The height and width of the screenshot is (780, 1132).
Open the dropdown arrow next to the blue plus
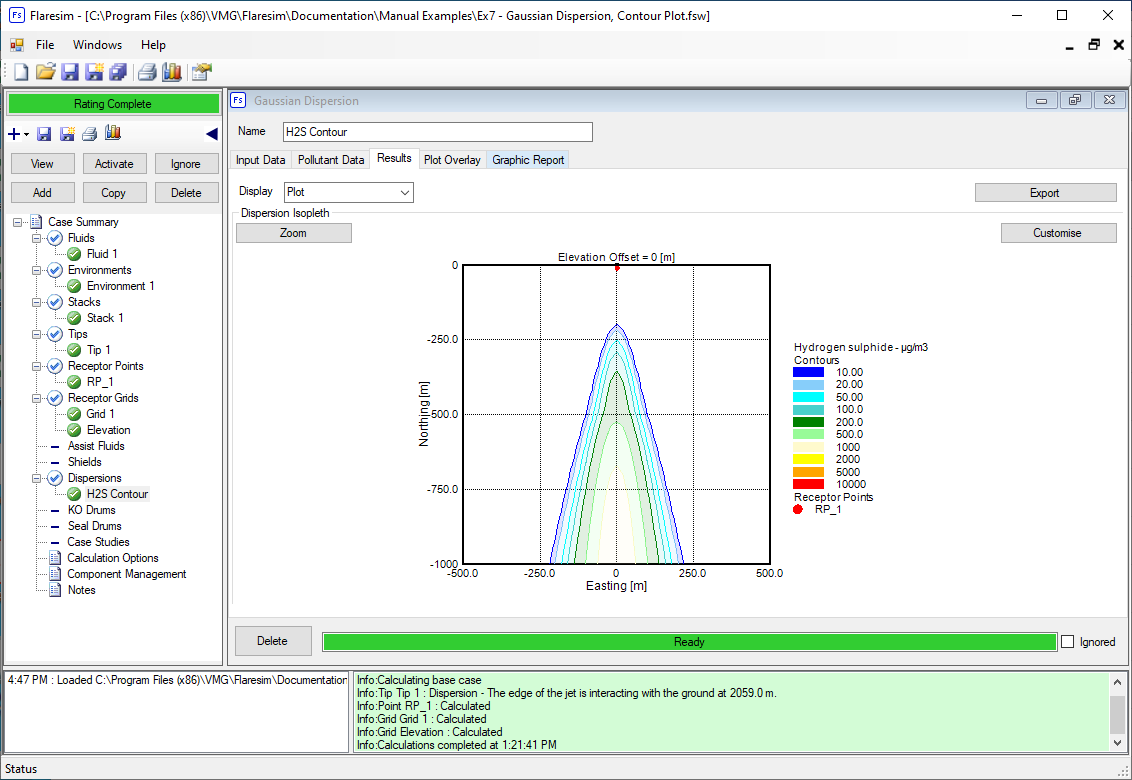pyautogui.click(x=27, y=134)
